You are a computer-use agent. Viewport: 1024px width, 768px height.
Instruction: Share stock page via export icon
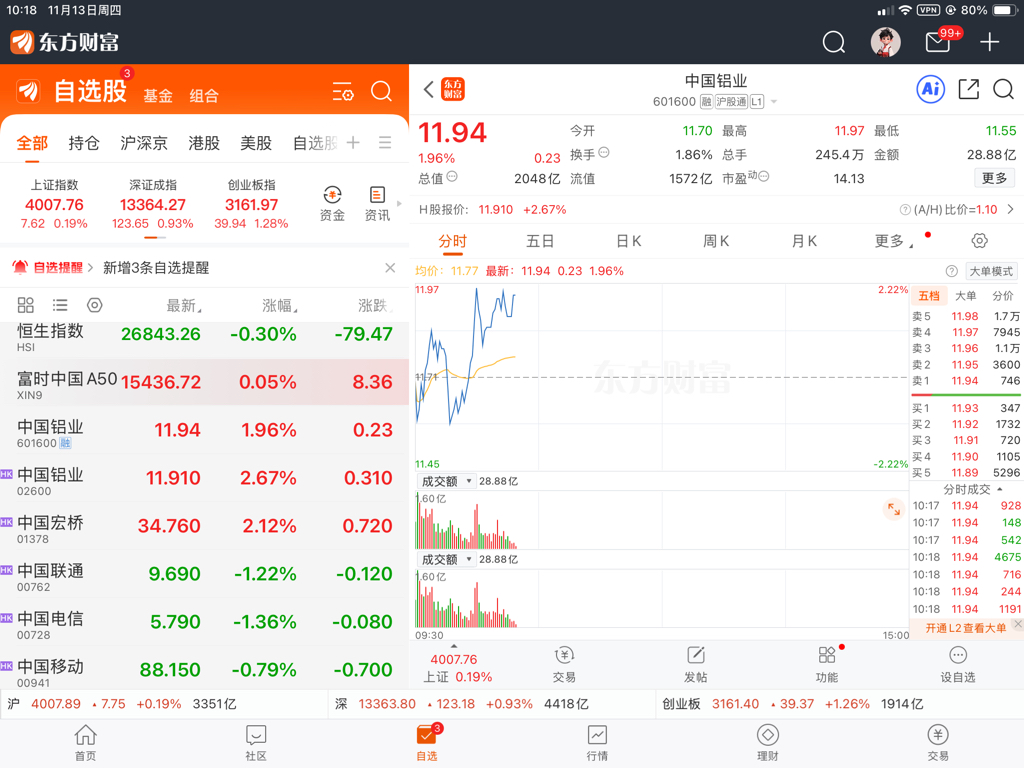(x=968, y=89)
